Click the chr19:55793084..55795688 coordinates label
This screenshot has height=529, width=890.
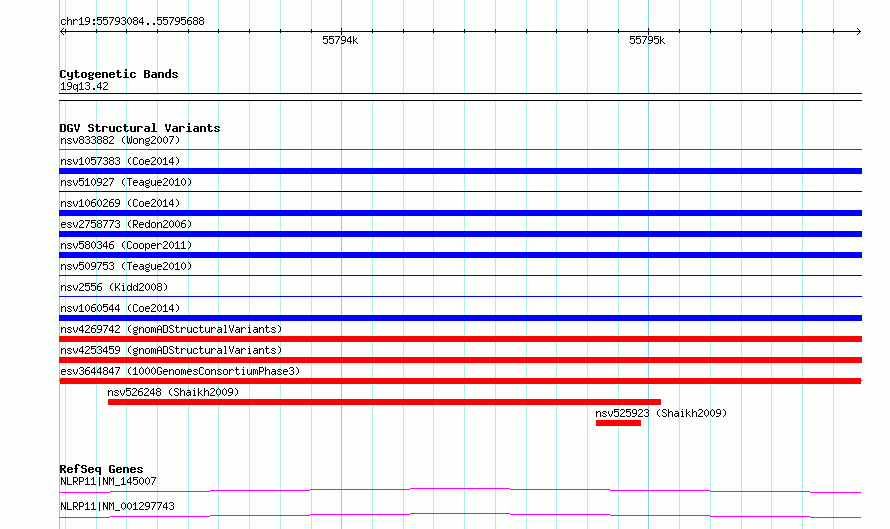[132, 21]
